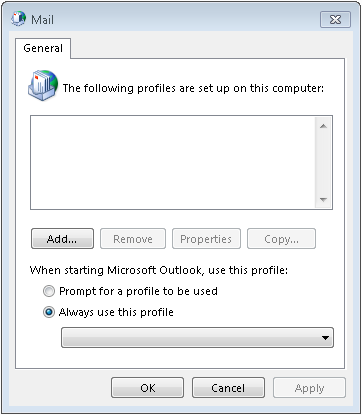This screenshot has height=415, width=362.
Task: Click the Mail window title text
Action: 42,20
